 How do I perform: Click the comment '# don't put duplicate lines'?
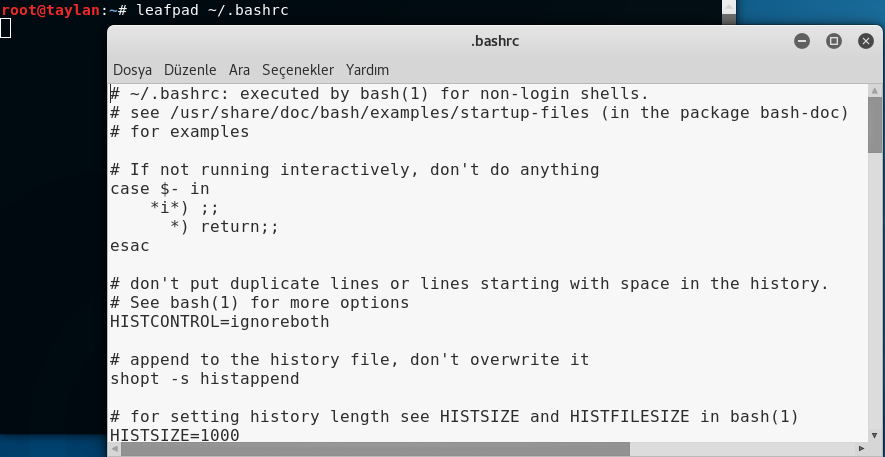tap(469, 284)
